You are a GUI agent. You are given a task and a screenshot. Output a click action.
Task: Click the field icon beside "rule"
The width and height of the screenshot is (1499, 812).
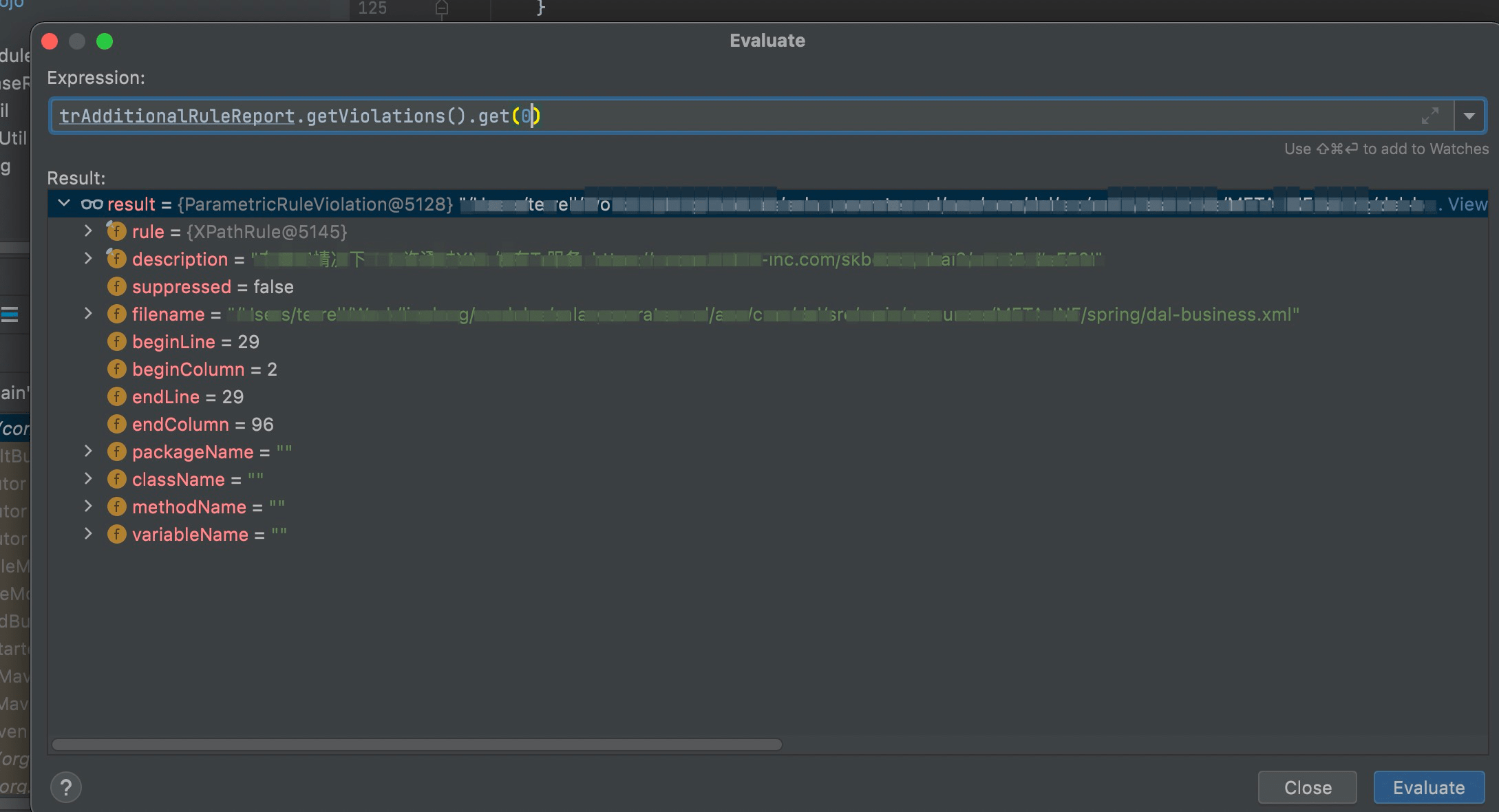(117, 231)
